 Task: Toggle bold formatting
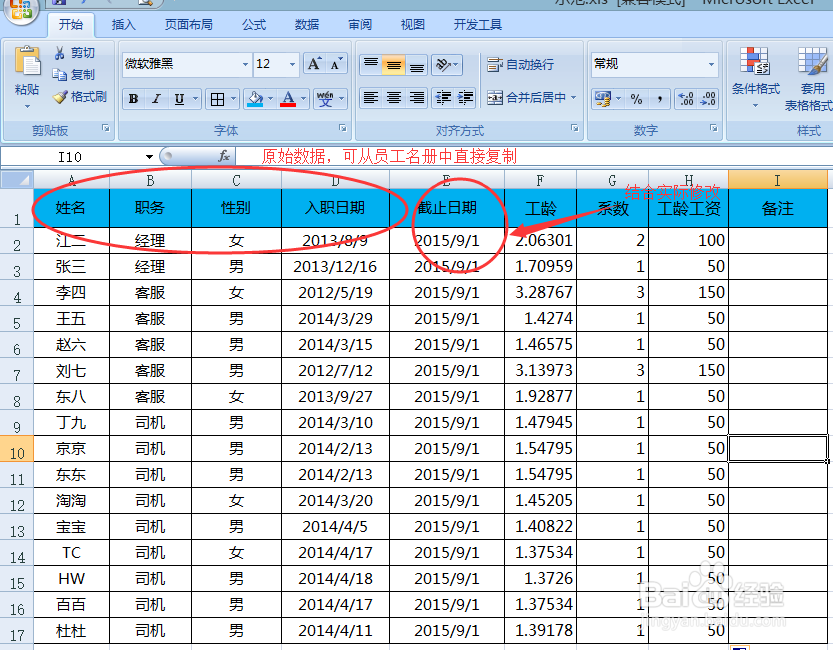[133, 98]
